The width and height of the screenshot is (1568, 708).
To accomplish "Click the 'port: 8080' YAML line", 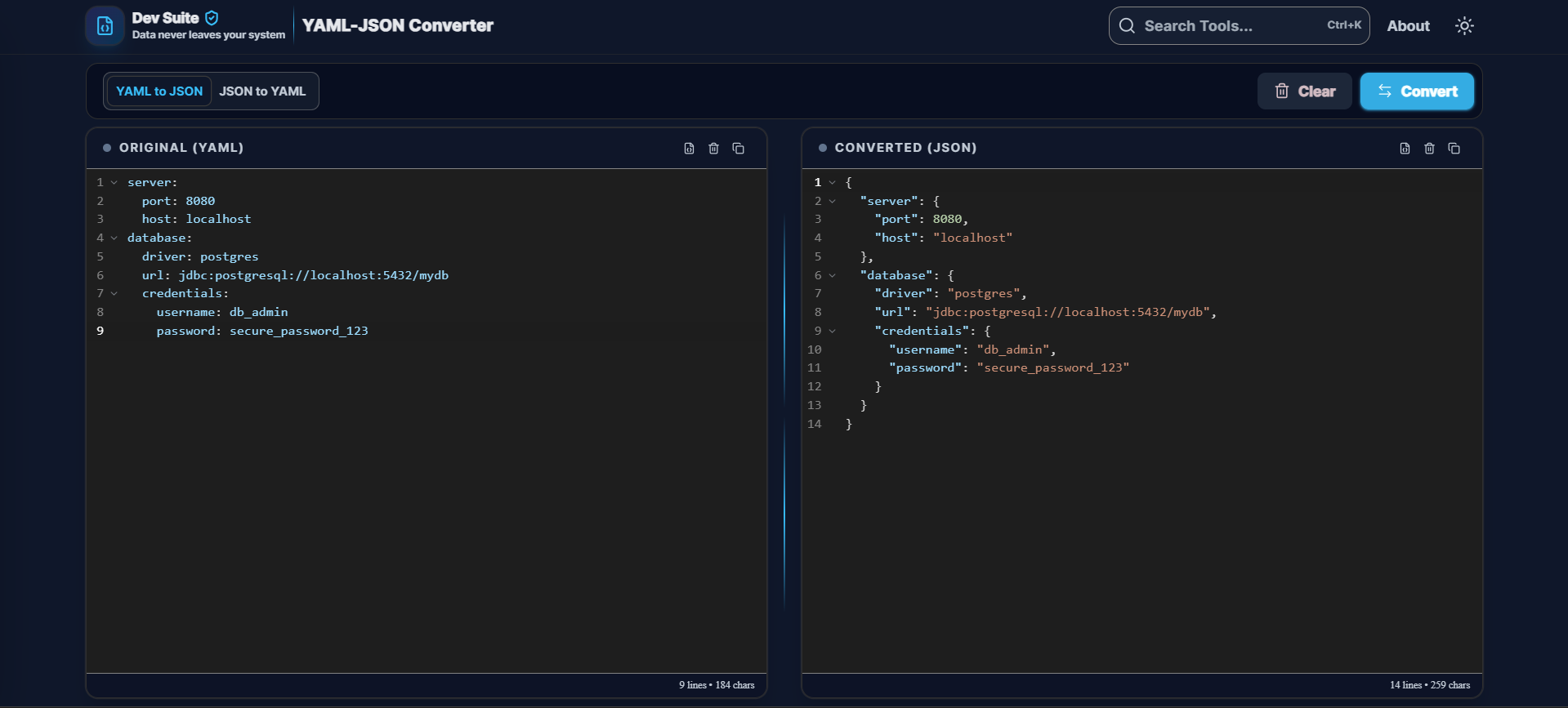I will pos(178,201).
